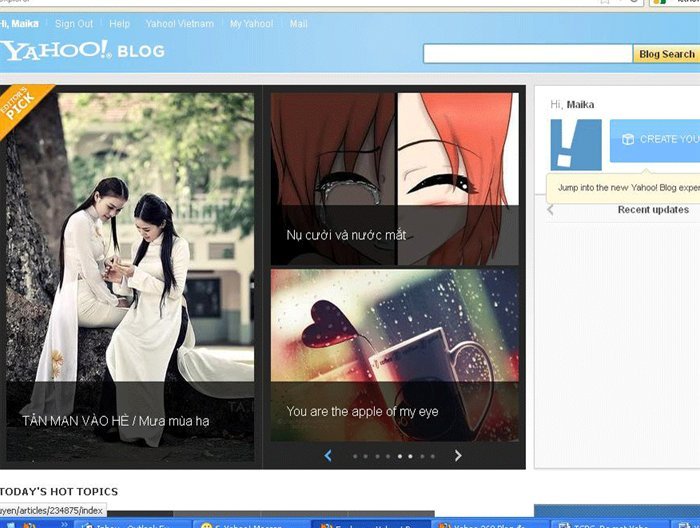Open post 'Nụ cười và nước mắt'
700x528 pixels.
click(x=346, y=235)
